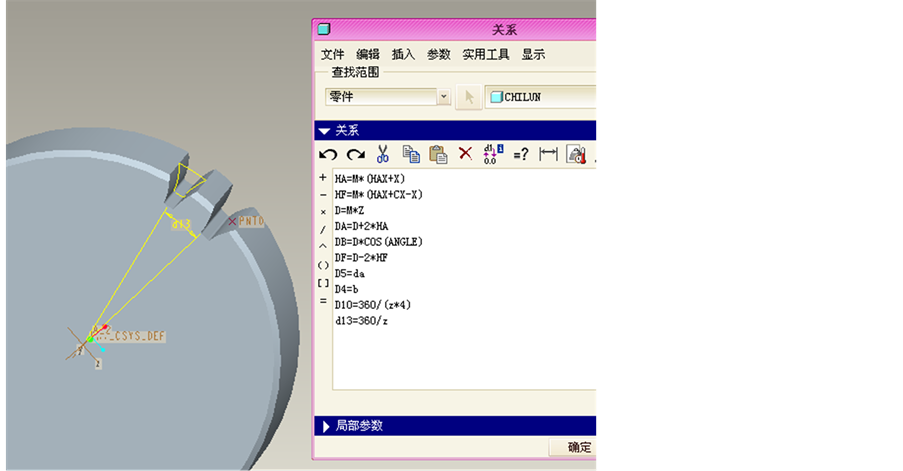The image size is (903, 471).
Task: Click the copy icon in relations toolbar
Action: [x=410, y=154]
